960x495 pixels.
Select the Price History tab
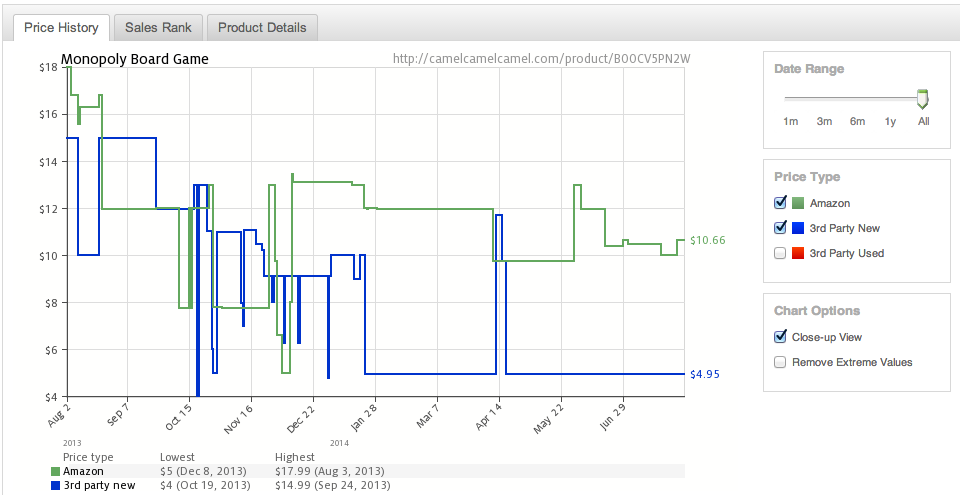tap(61, 28)
